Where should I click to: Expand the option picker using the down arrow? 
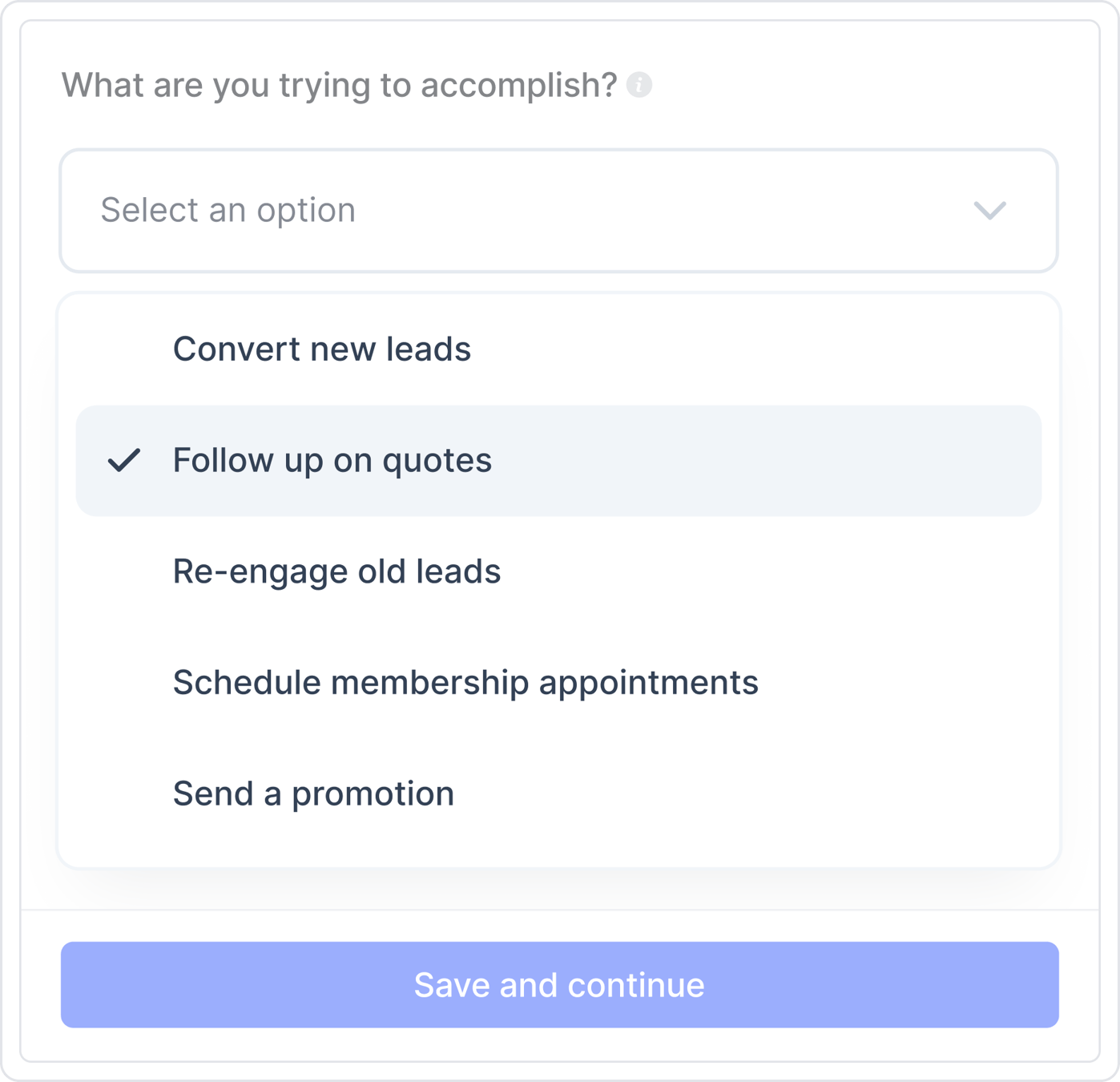pos(990,212)
